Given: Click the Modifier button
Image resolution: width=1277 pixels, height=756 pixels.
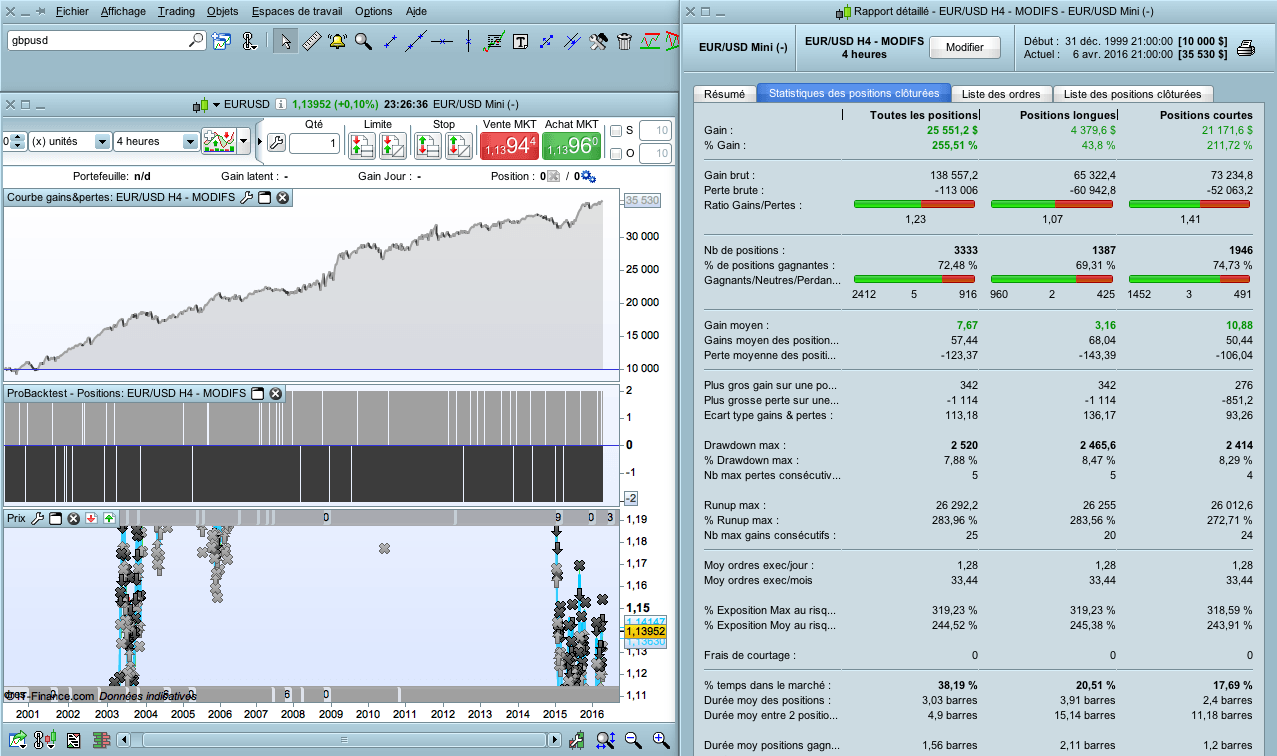Looking at the screenshot, I should pyautogui.click(x=965, y=47).
